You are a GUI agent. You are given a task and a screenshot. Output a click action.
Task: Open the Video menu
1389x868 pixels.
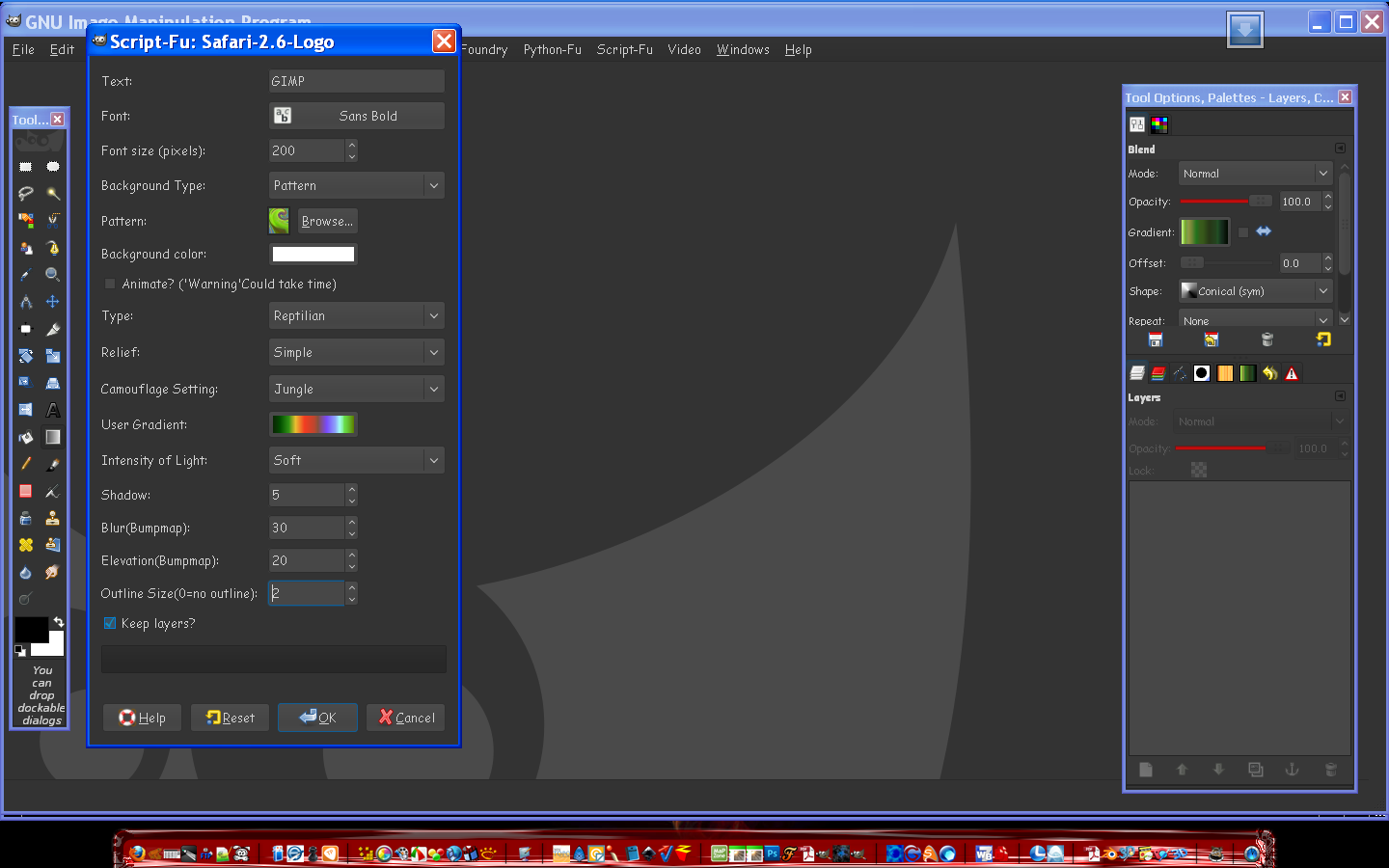pos(685,49)
